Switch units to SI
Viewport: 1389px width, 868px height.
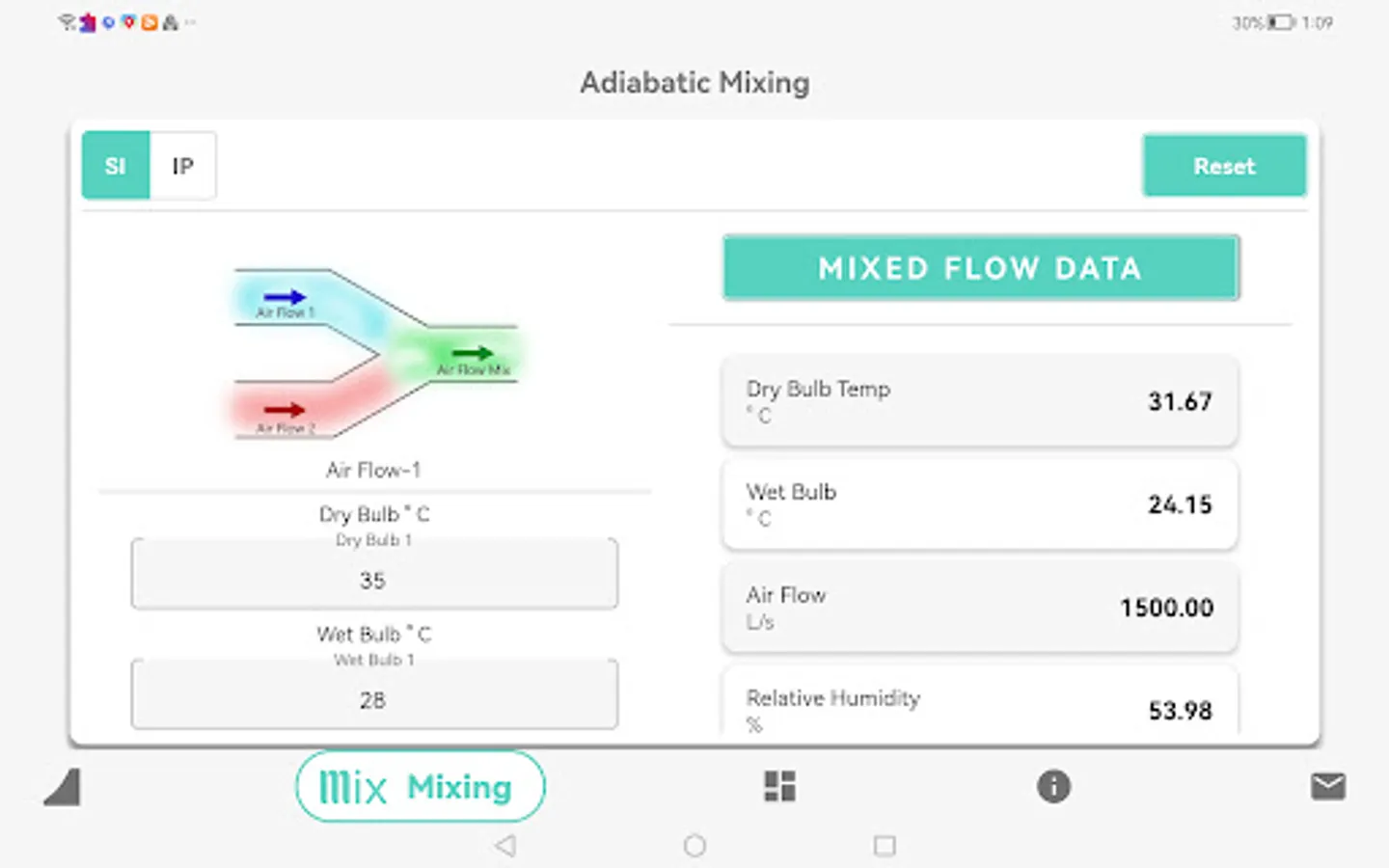116,166
